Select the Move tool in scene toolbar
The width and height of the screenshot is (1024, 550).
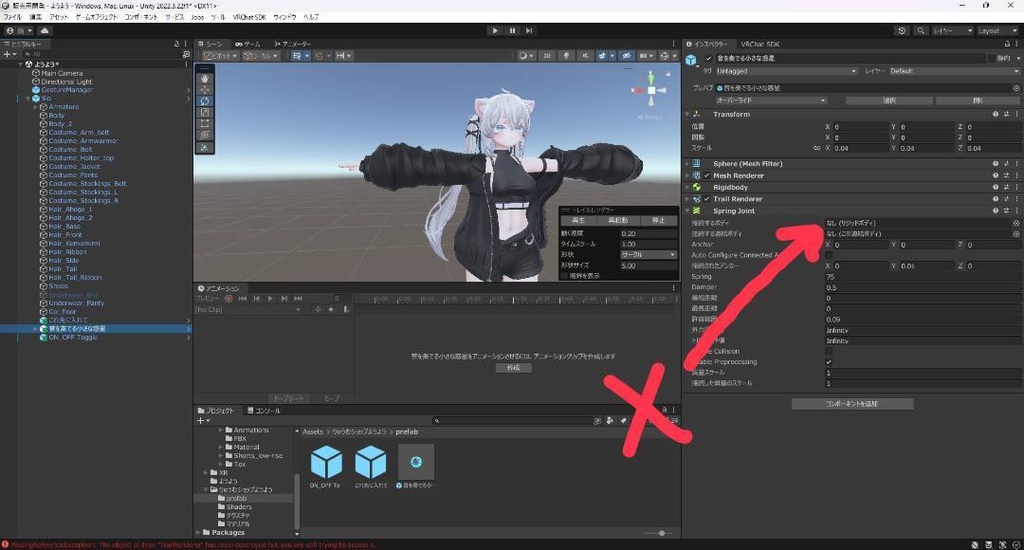[205, 89]
